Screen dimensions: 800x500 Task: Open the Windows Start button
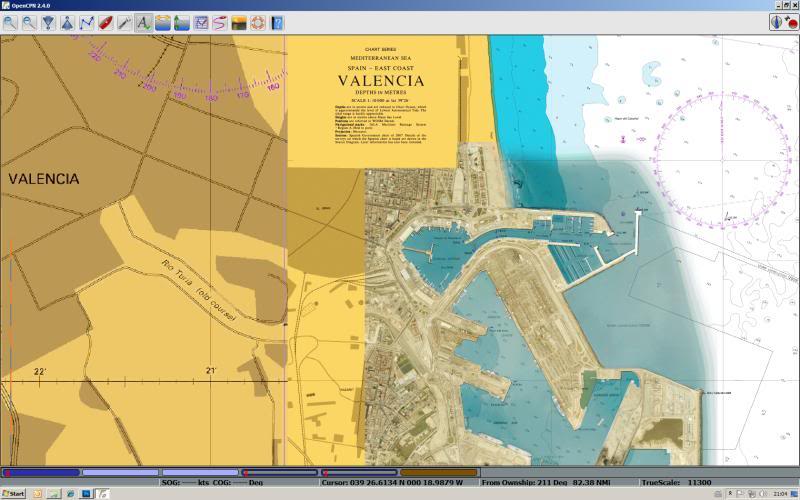coord(13,494)
